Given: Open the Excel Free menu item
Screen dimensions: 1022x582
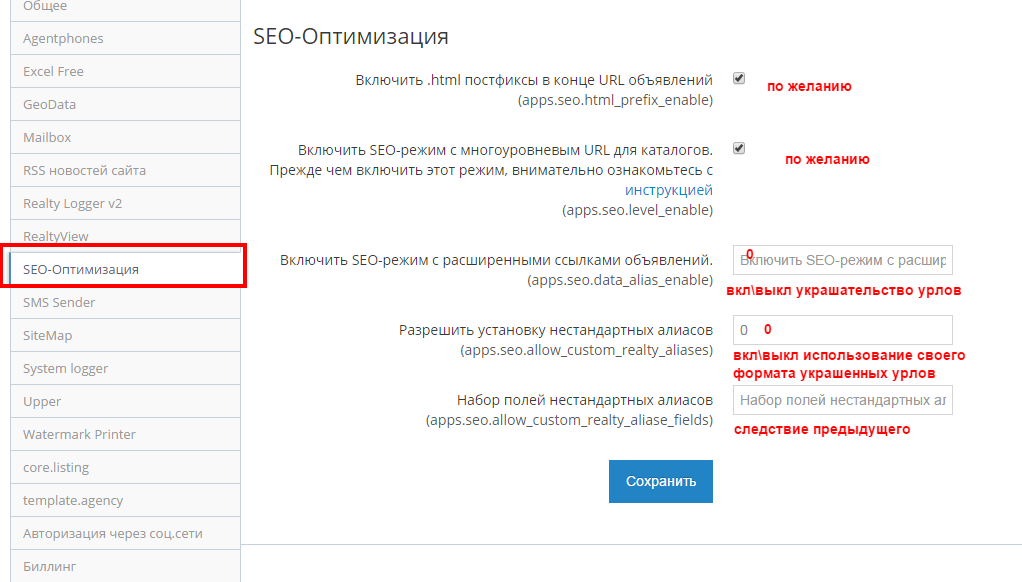Looking at the screenshot, I should pos(125,72).
